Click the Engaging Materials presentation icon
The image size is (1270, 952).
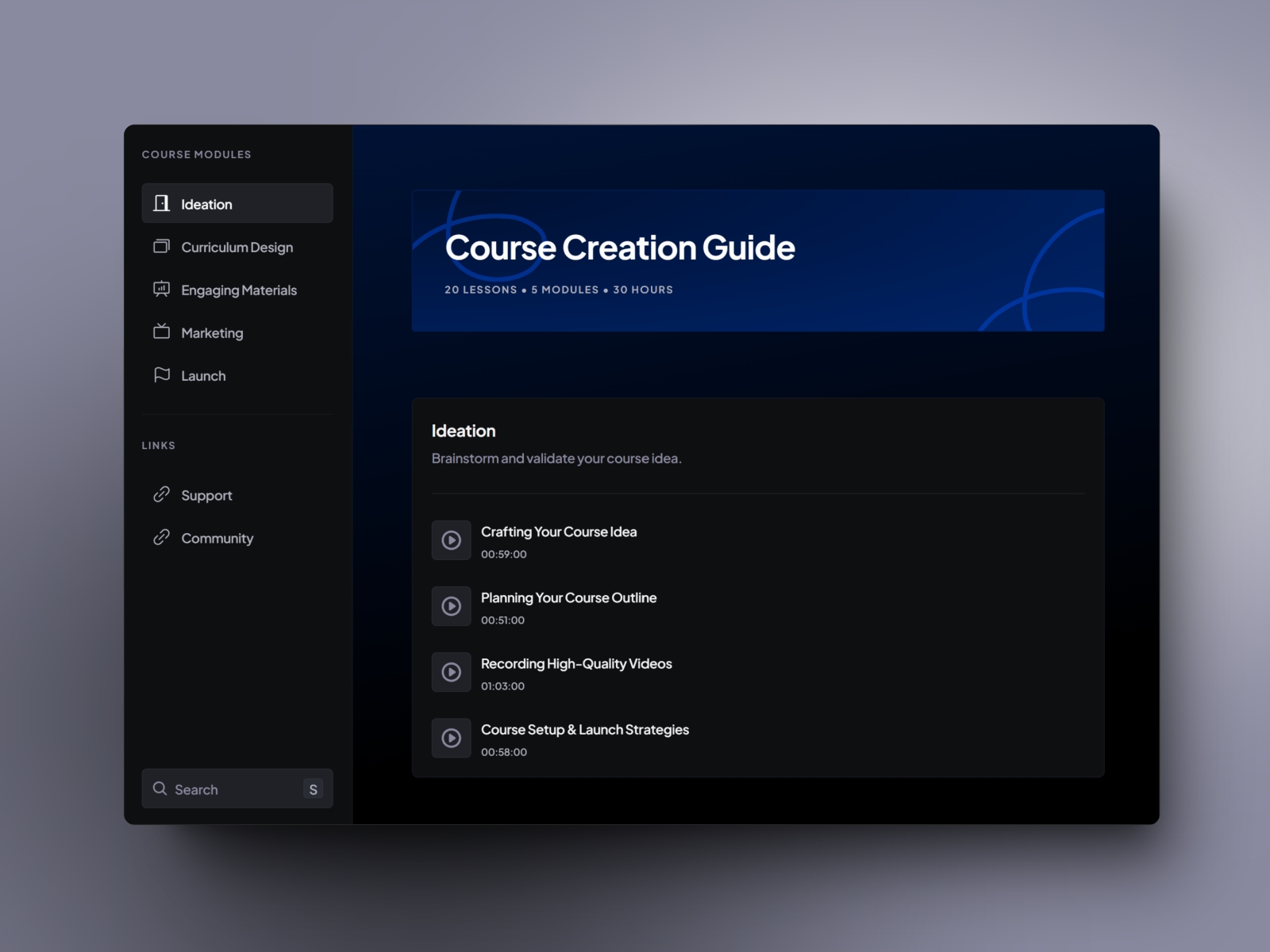tap(161, 290)
